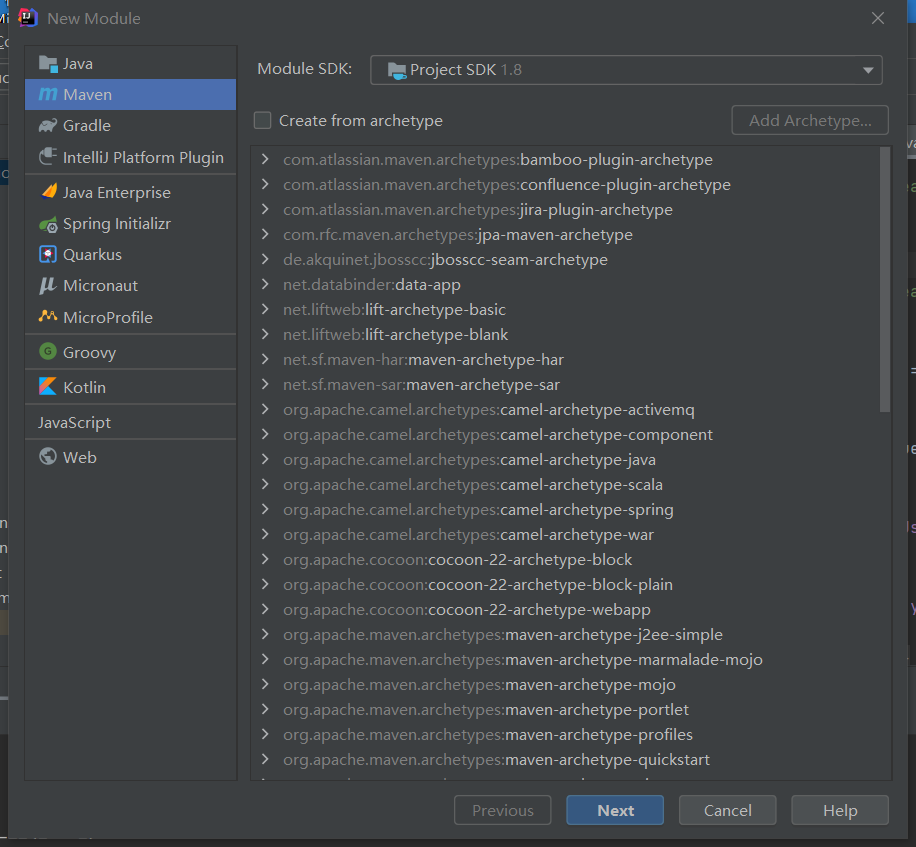Click the Kotlin logo icon
Screen dimensions: 916x847
click(48, 386)
